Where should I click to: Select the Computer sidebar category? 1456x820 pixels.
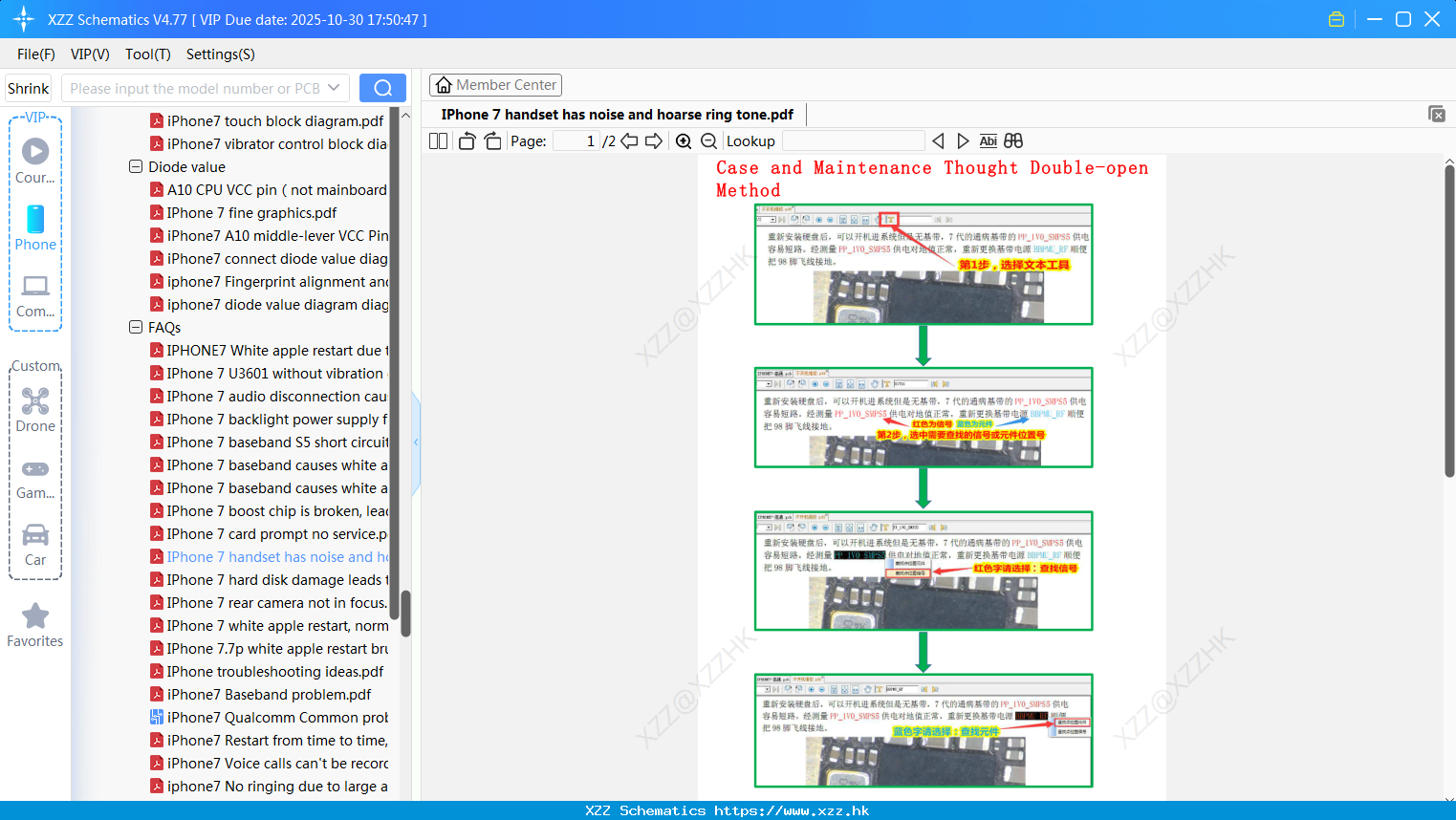(x=35, y=295)
